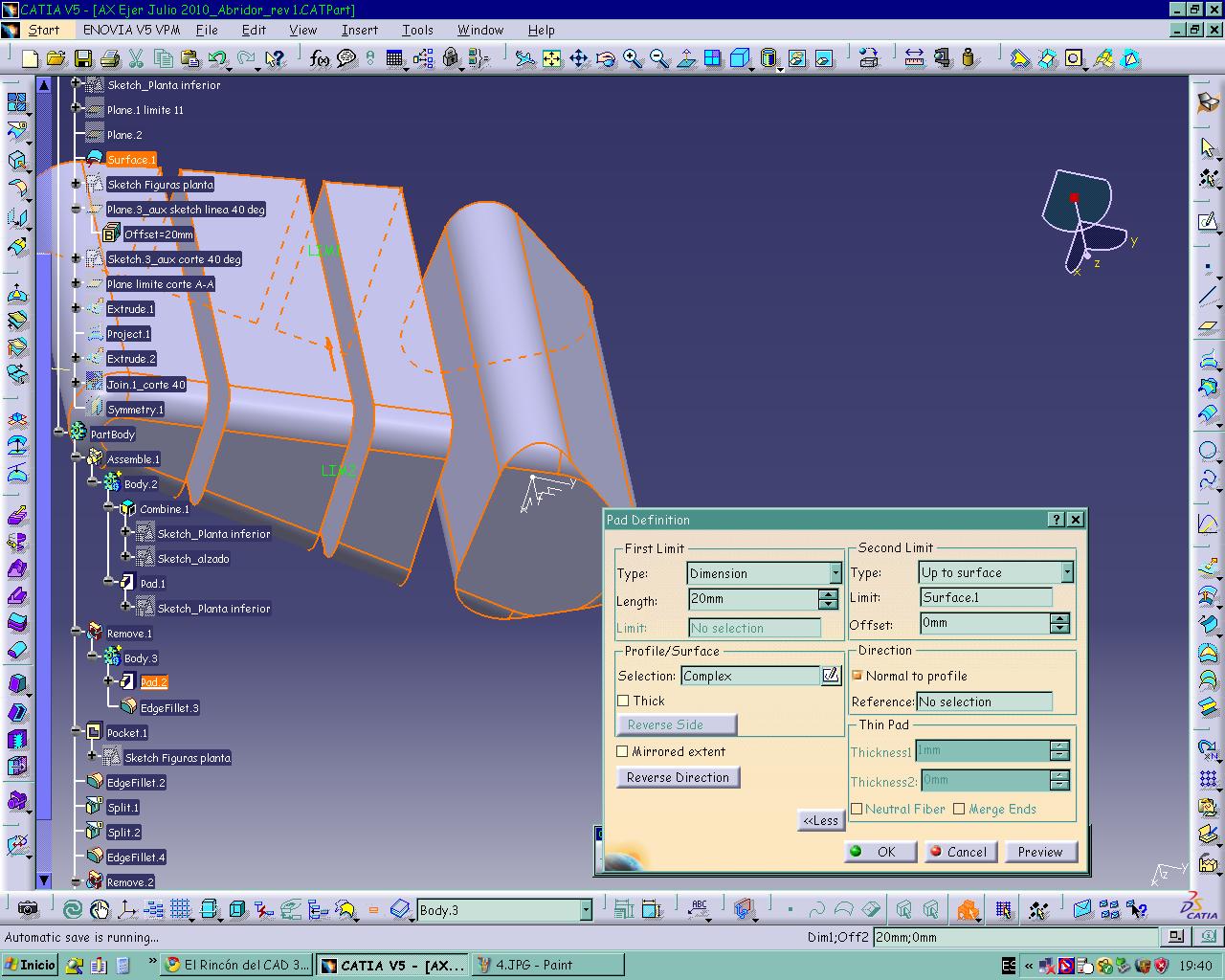The image size is (1225, 980).
Task: Click the Preview button
Action: pos(1039,852)
